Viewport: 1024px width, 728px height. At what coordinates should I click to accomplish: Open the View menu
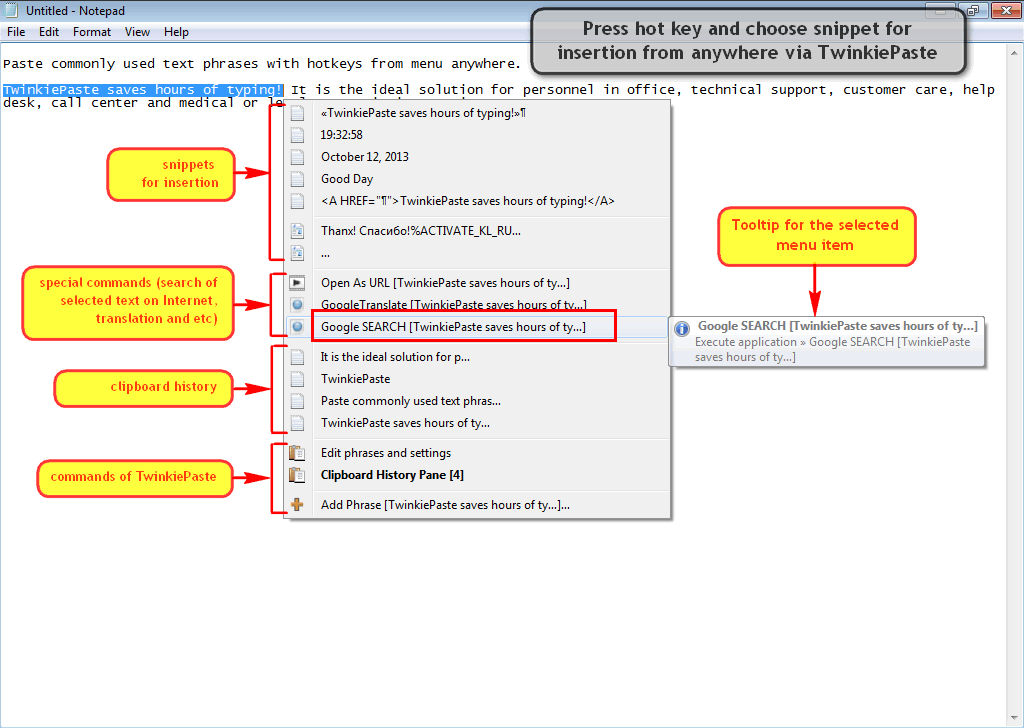point(137,32)
